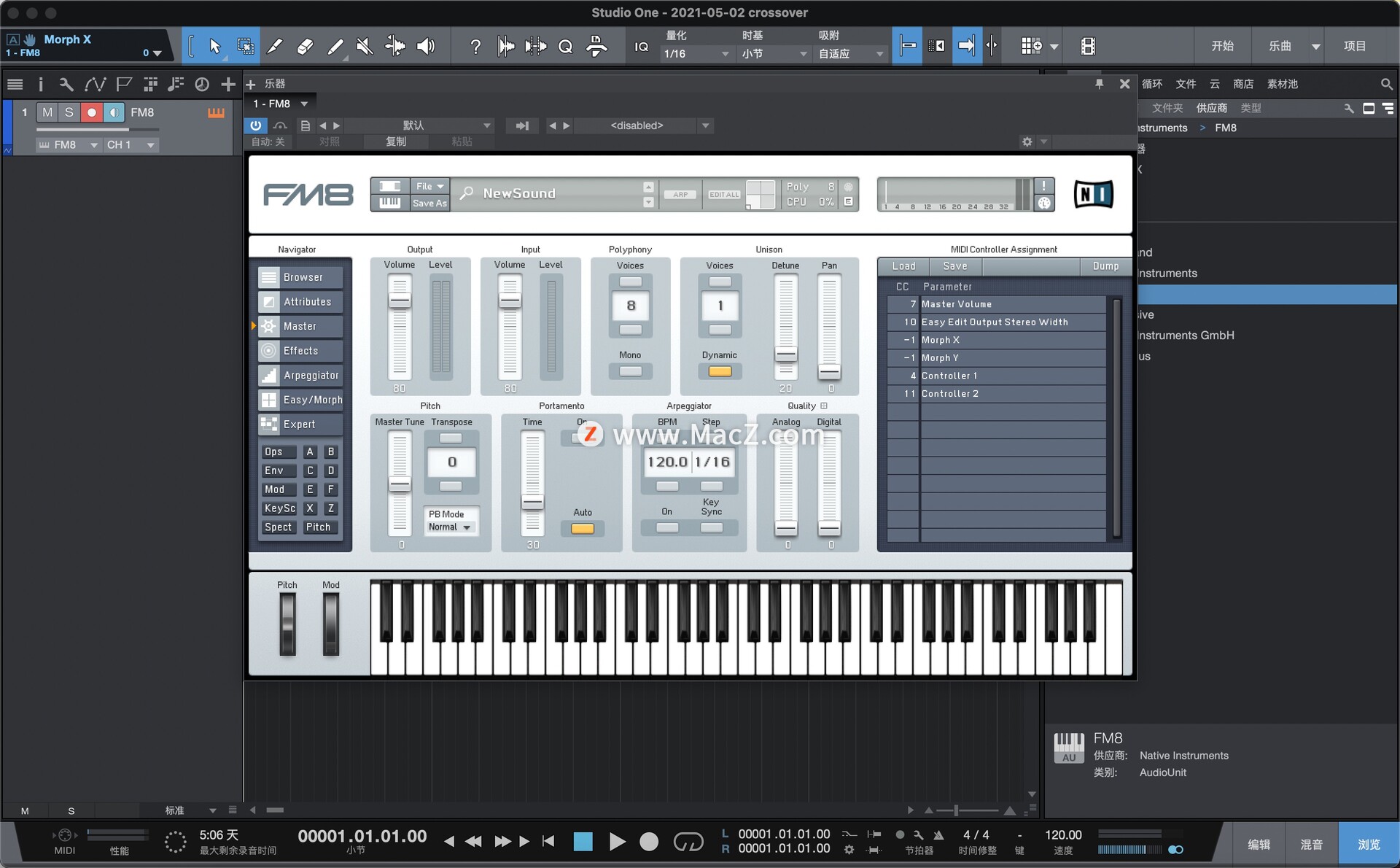1400x868 pixels.
Task: Choose the eraser tool
Action: pos(305,47)
